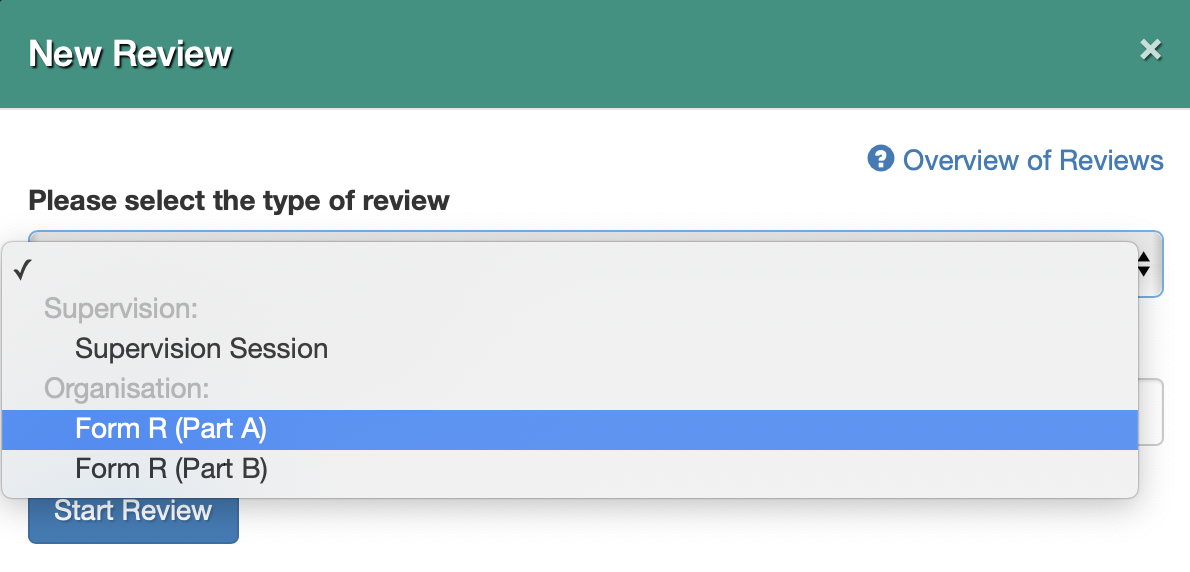Close the New Review dialog

(x=1151, y=50)
